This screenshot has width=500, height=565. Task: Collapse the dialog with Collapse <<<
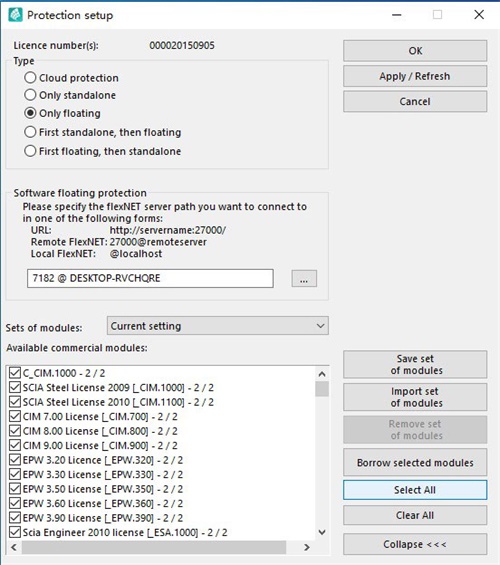click(415, 544)
